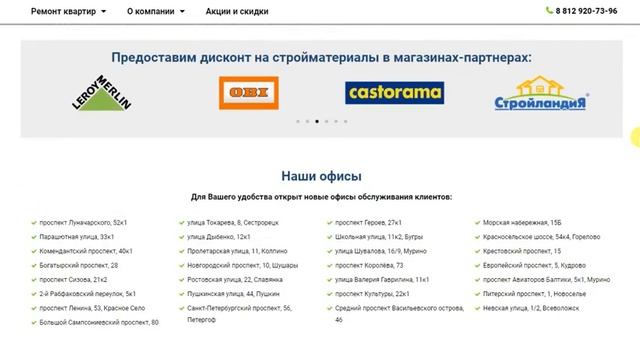Click address улица Валерия Гаврилина, 11к1
Image resolution: width=640 pixels, height=360 pixels.
pos(382,280)
